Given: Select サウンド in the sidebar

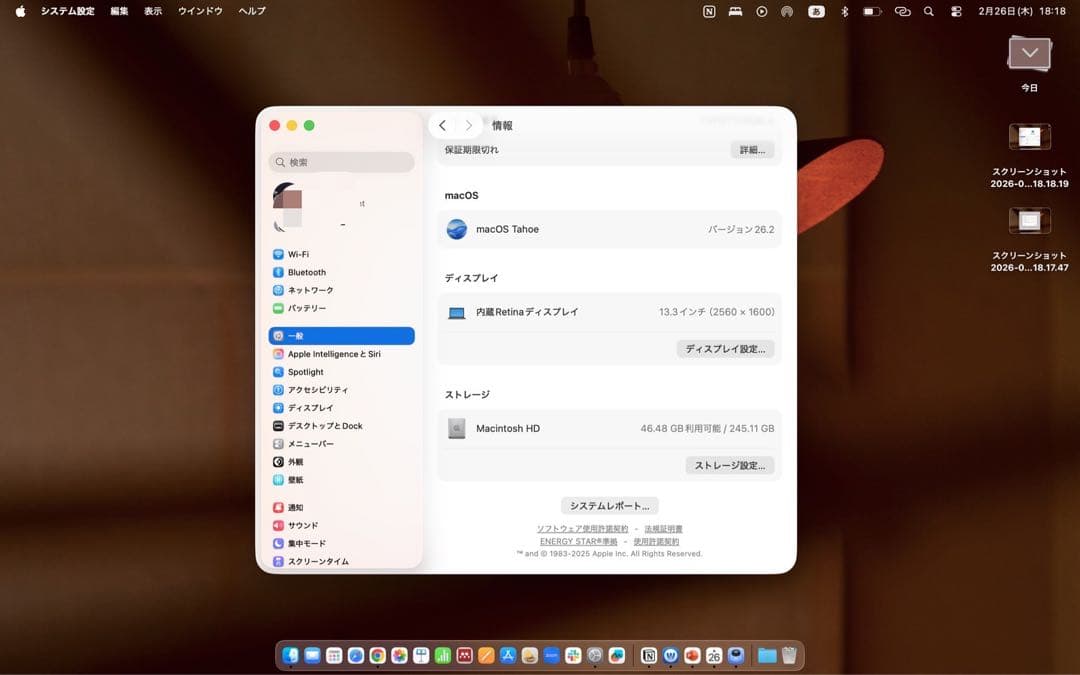Looking at the screenshot, I should (x=341, y=525).
